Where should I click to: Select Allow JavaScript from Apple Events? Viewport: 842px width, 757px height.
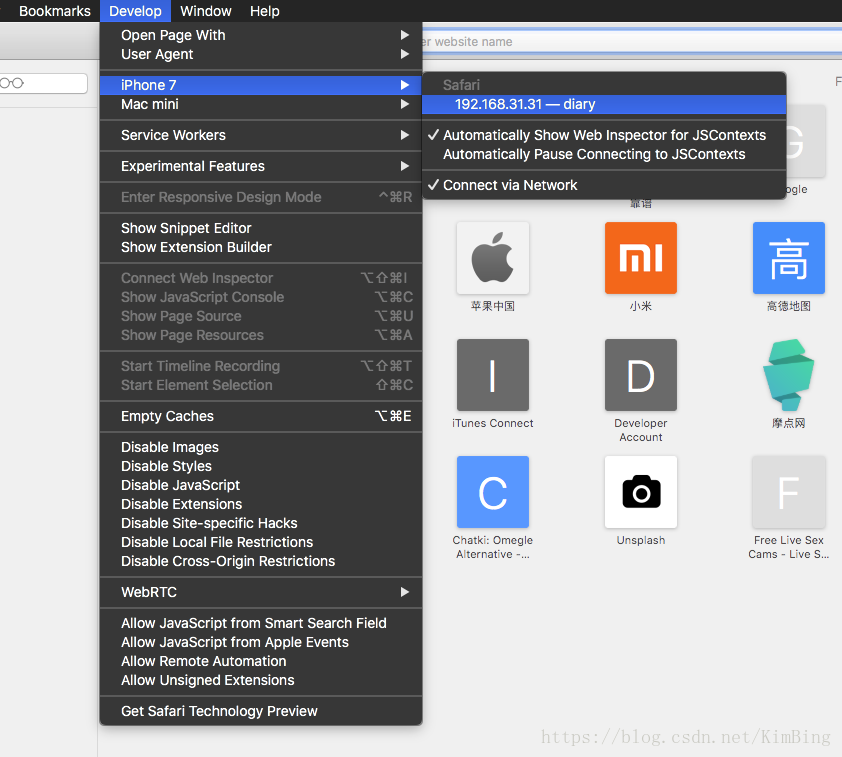pos(261,643)
